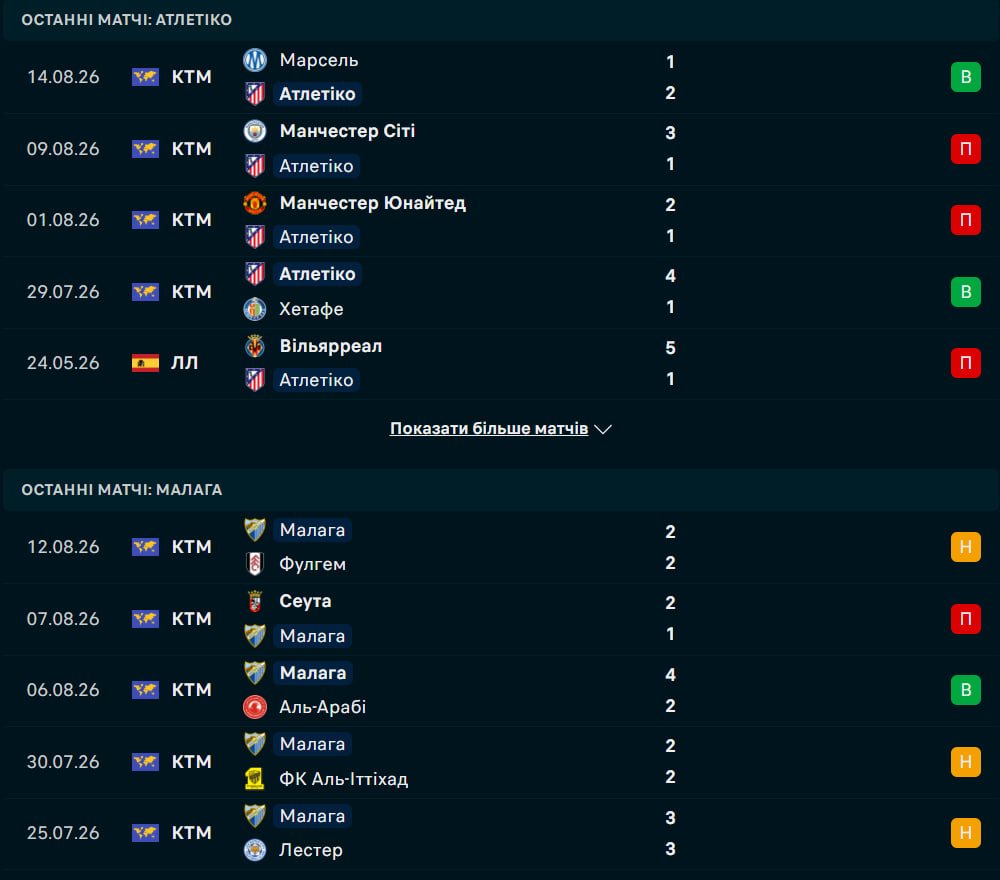Click the Getafe club crest icon

tap(254, 309)
